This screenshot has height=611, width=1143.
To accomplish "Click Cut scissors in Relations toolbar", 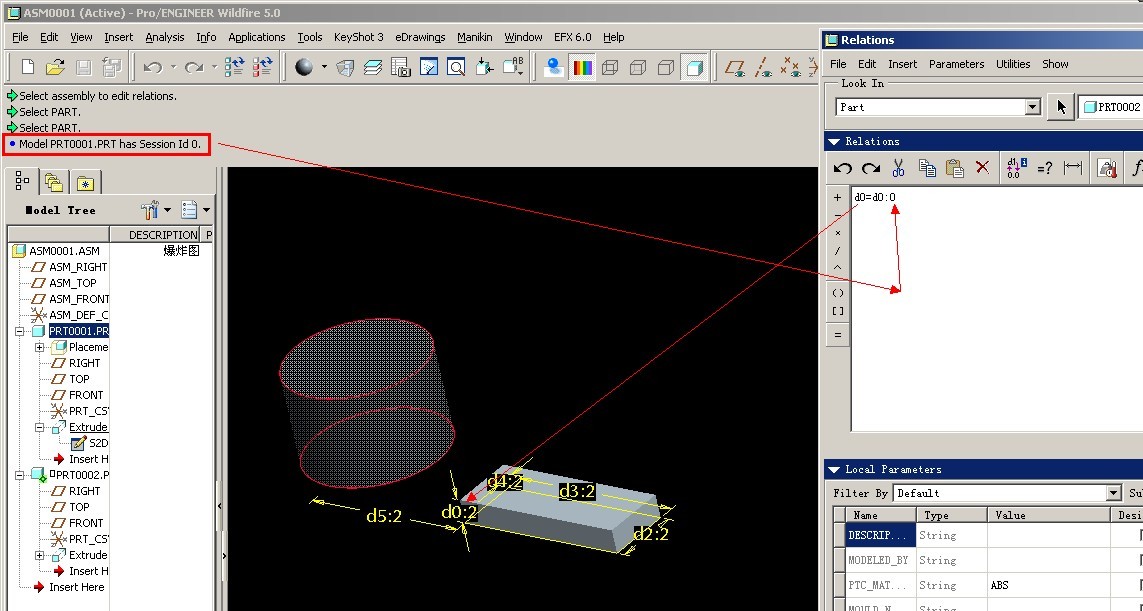I will (898, 168).
